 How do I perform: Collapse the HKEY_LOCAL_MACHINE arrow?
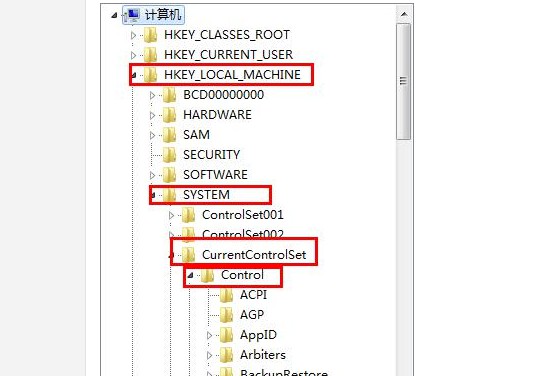[134, 75]
